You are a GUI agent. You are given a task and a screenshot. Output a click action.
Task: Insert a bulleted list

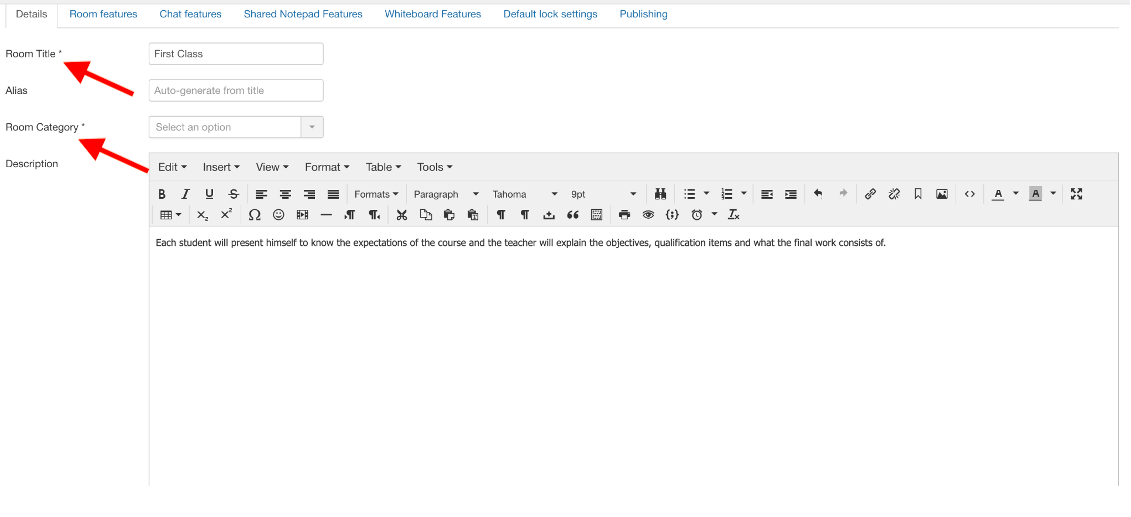click(x=690, y=194)
